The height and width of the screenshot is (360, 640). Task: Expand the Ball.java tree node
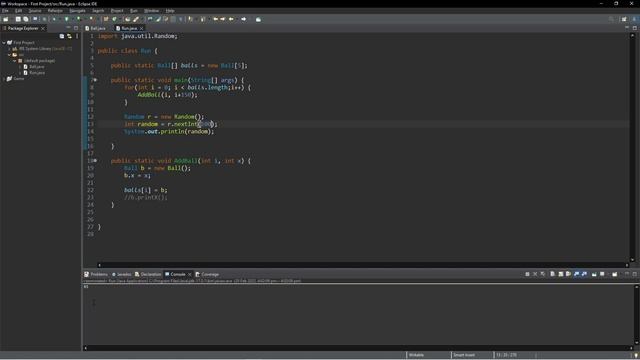[x=20, y=67]
